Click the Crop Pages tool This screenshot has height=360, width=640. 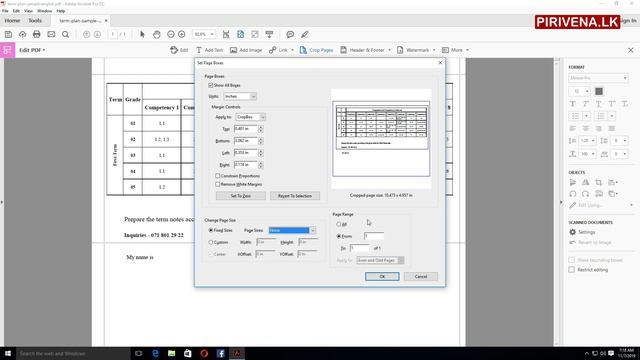click(x=316, y=50)
